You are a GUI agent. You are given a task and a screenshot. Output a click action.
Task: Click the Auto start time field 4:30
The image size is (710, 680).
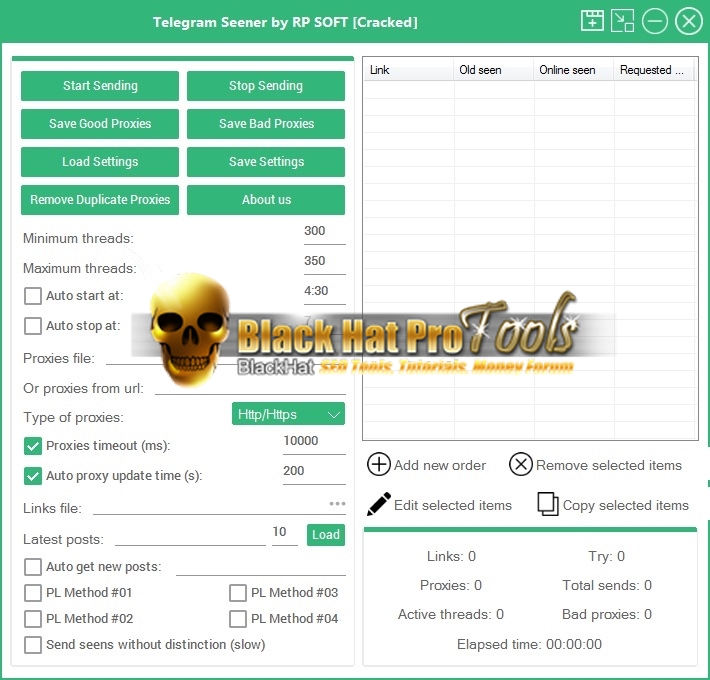tap(324, 292)
